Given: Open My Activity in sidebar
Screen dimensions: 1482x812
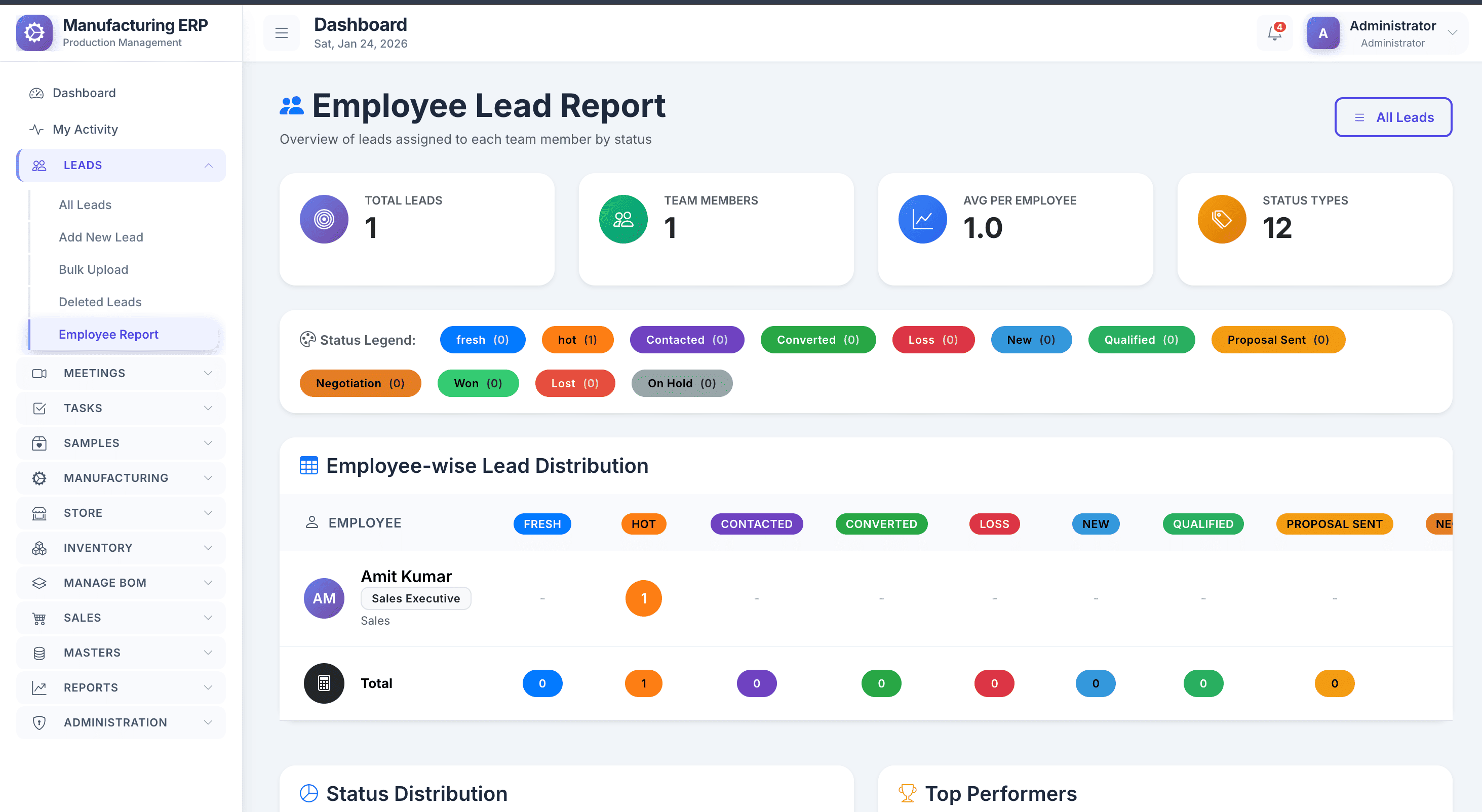Looking at the screenshot, I should pos(85,130).
